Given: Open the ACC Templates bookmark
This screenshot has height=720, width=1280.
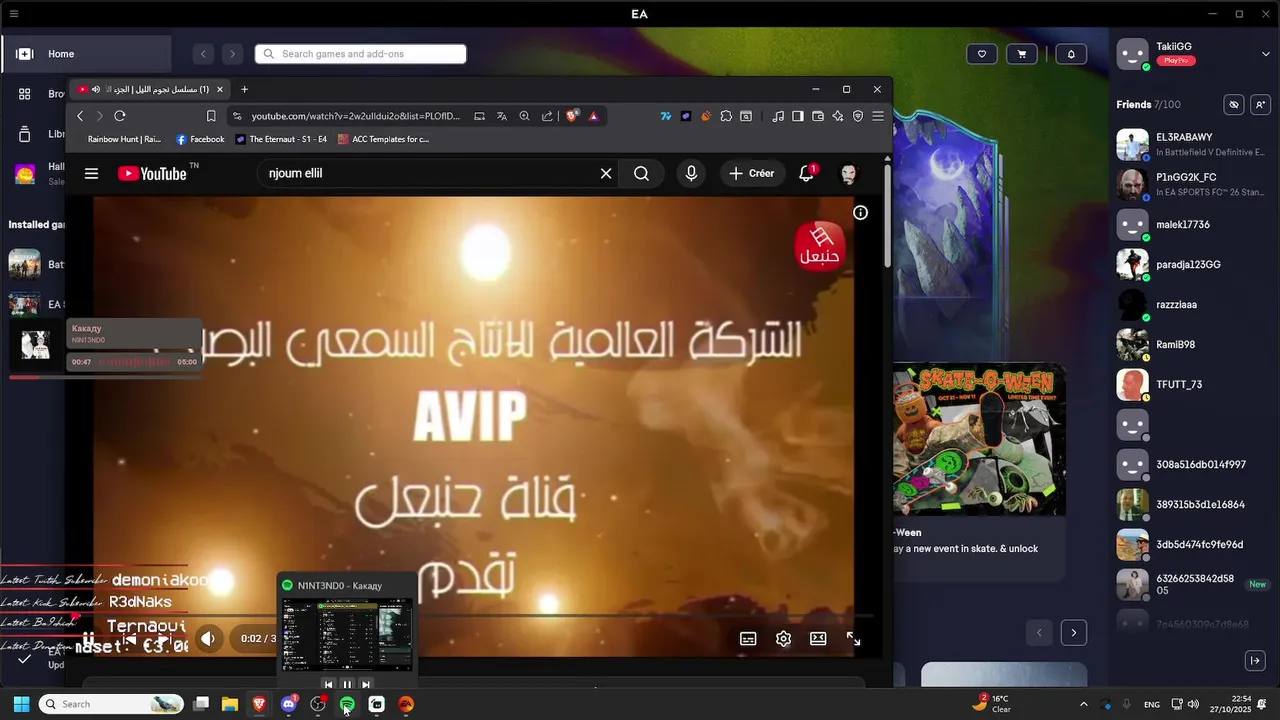Looking at the screenshot, I should (x=384, y=139).
